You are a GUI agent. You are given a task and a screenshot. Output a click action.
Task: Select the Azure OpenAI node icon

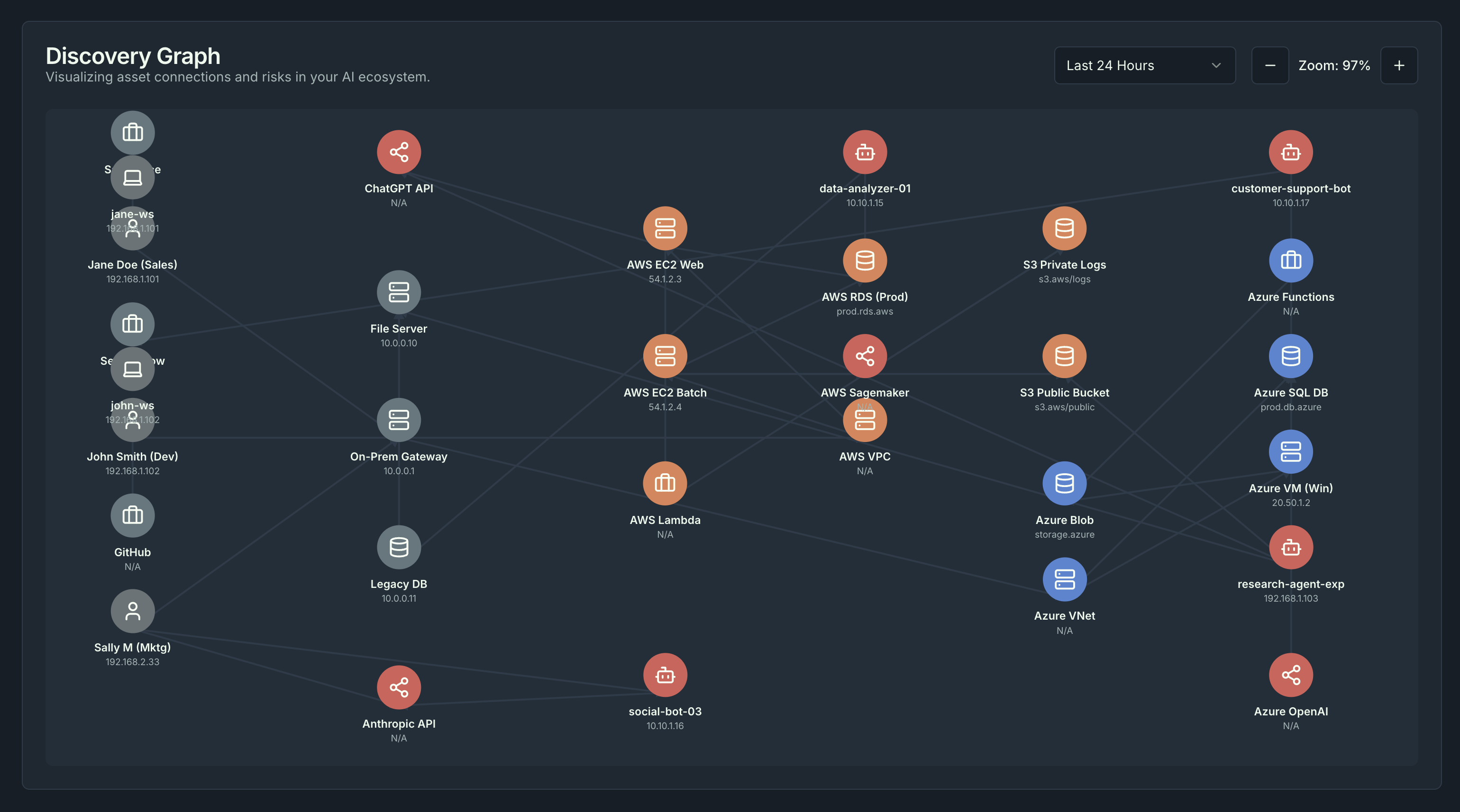(1290, 675)
